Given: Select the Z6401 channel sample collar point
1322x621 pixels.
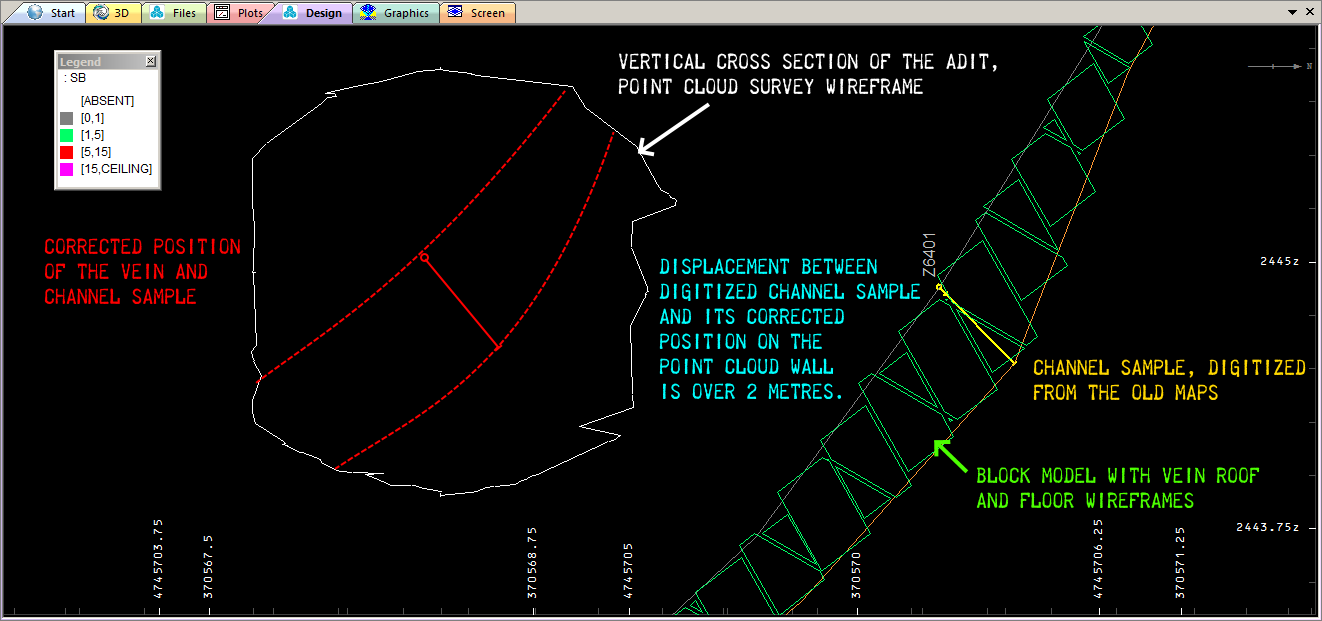Looking at the screenshot, I should [x=939, y=288].
